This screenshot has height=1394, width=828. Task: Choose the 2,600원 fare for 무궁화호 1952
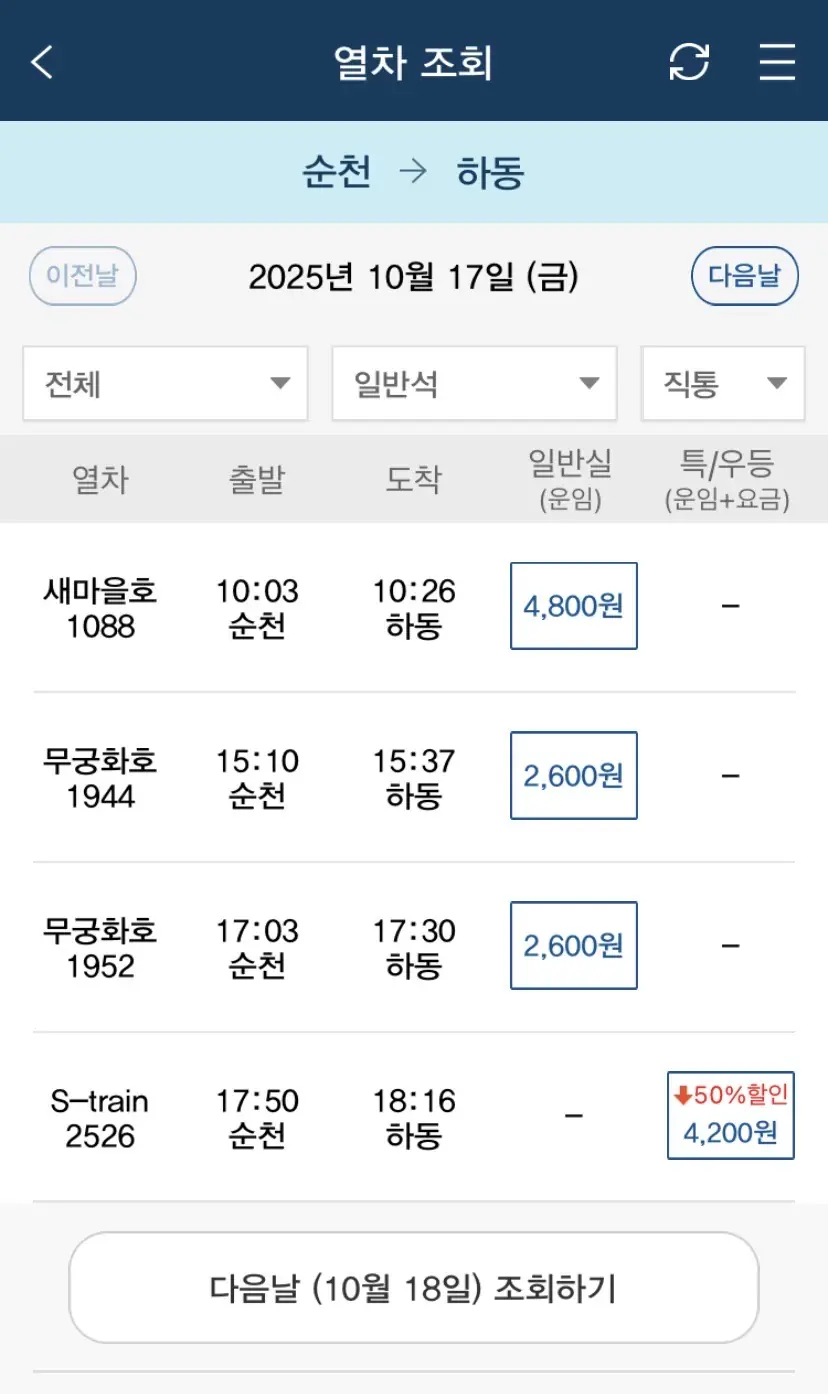[574, 946]
